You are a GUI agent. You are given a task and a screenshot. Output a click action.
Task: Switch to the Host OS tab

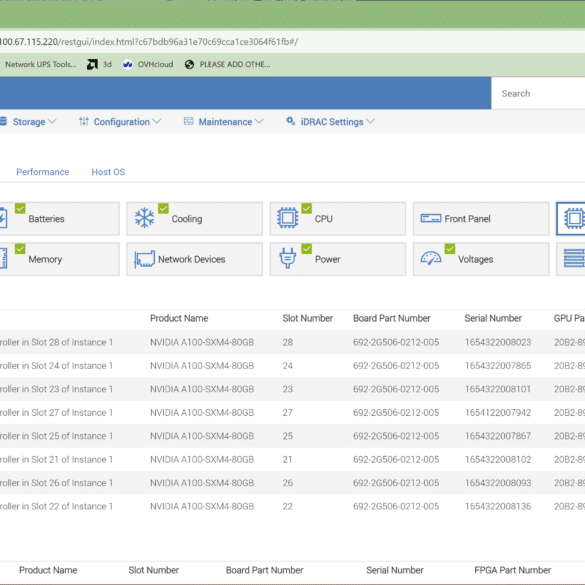108,172
